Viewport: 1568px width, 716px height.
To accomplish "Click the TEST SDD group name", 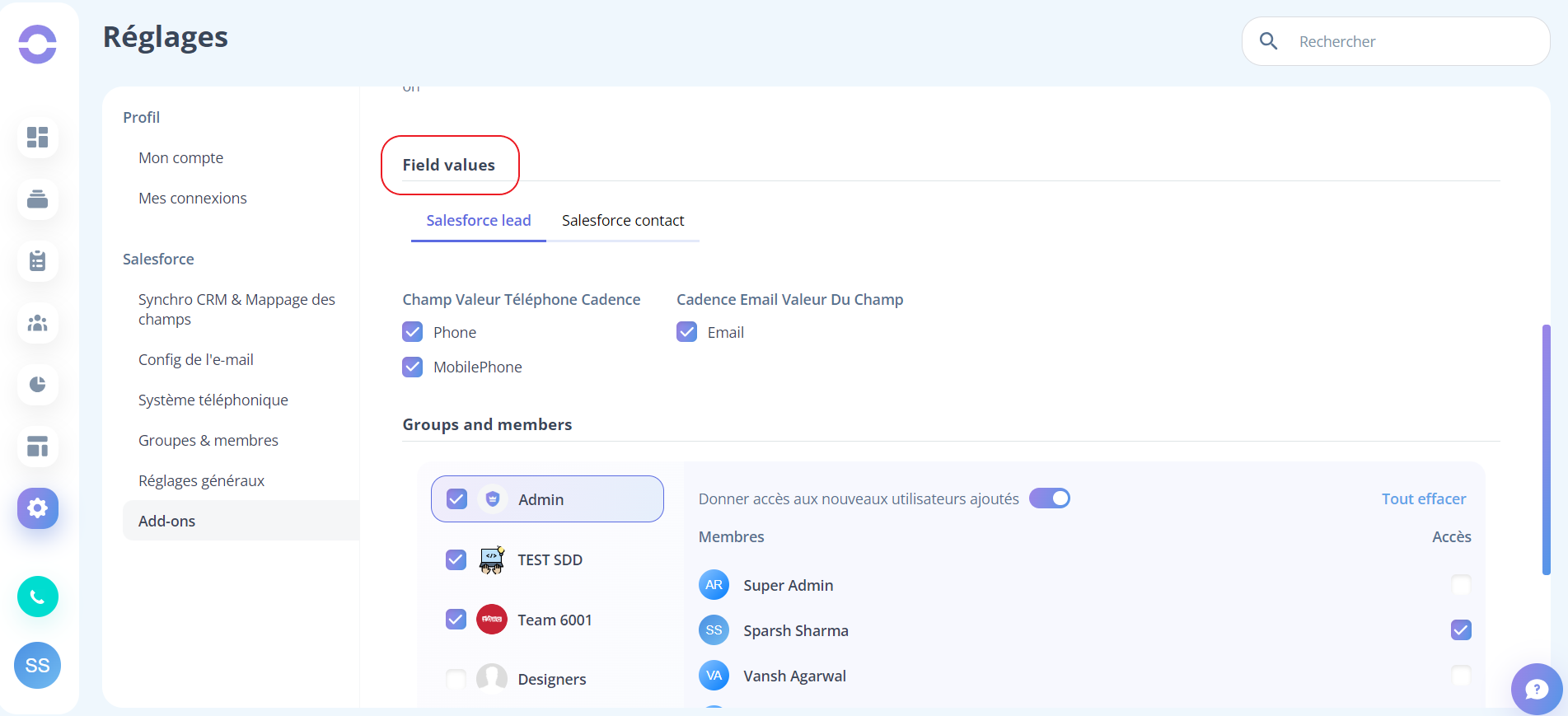I will pos(550,559).
